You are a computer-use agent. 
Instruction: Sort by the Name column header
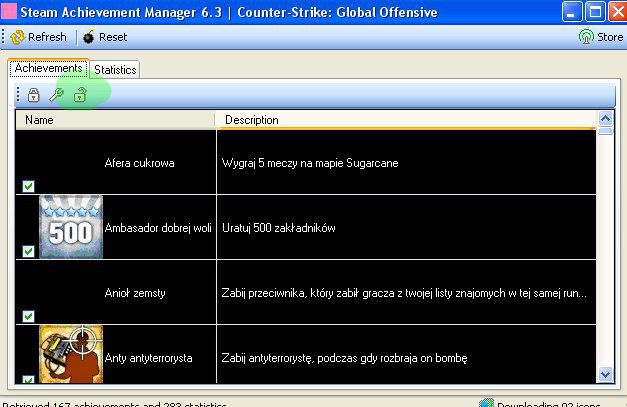(x=115, y=120)
